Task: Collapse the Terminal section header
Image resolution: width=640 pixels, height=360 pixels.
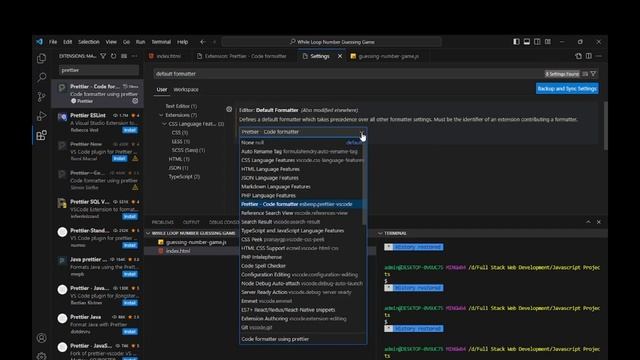Action: coord(380,233)
